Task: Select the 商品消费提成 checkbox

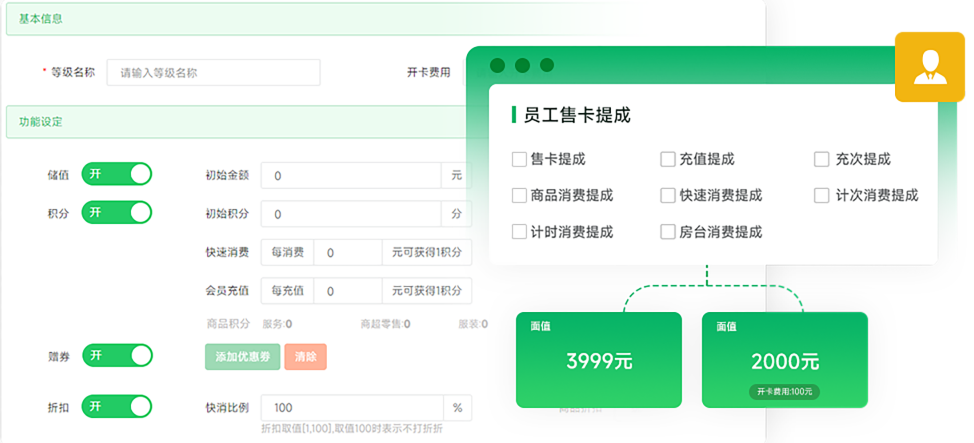Action: [519, 195]
